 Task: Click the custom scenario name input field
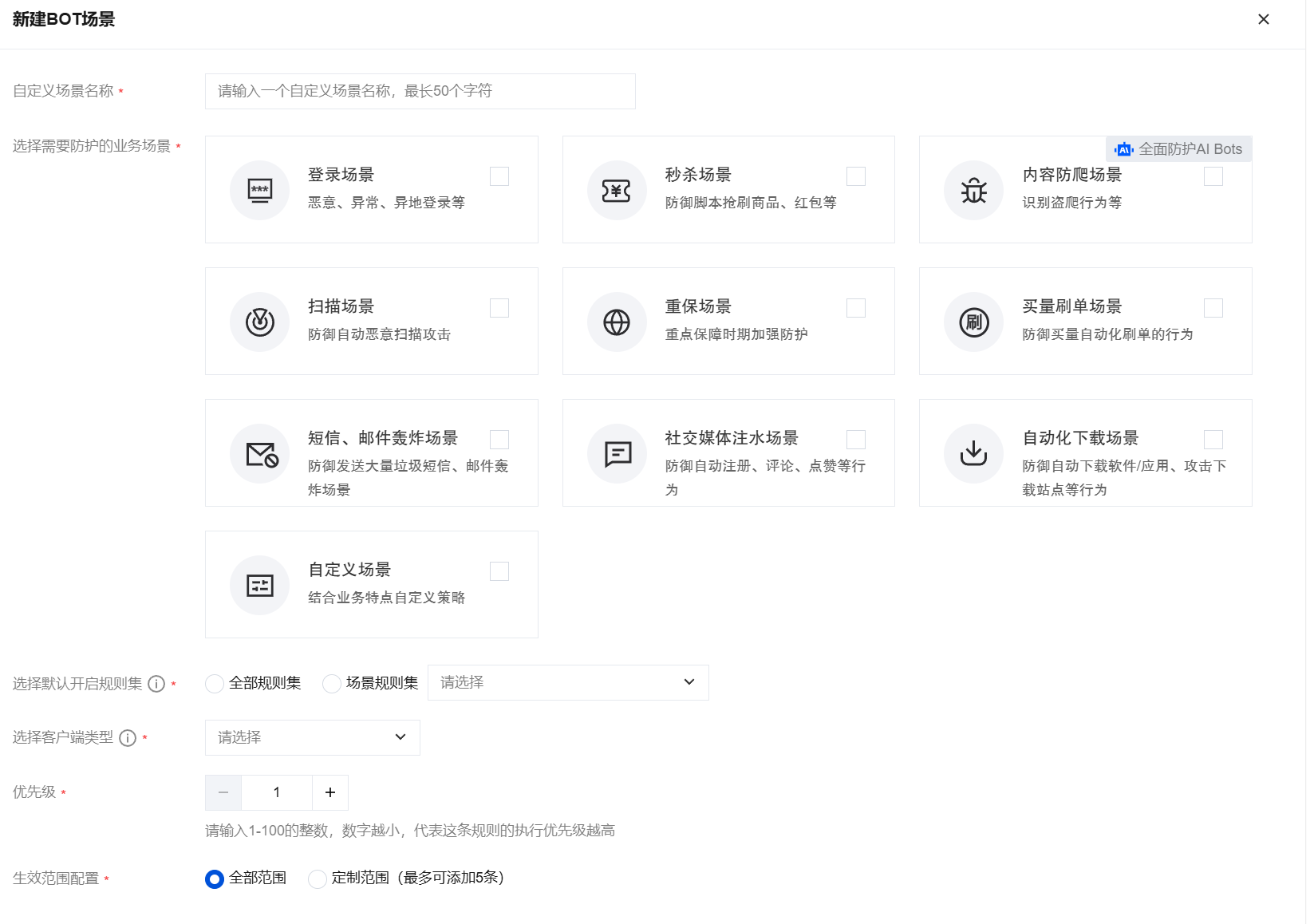pyautogui.click(x=420, y=91)
